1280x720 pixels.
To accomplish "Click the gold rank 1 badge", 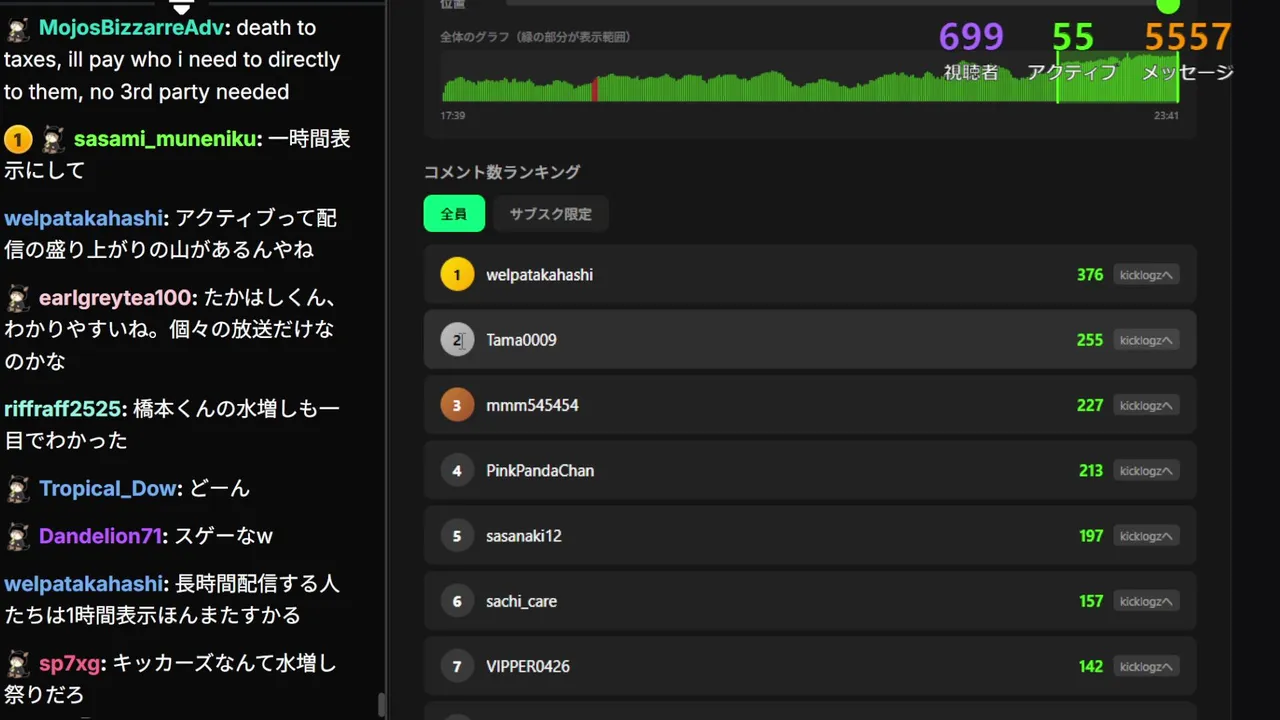I will click(457, 275).
